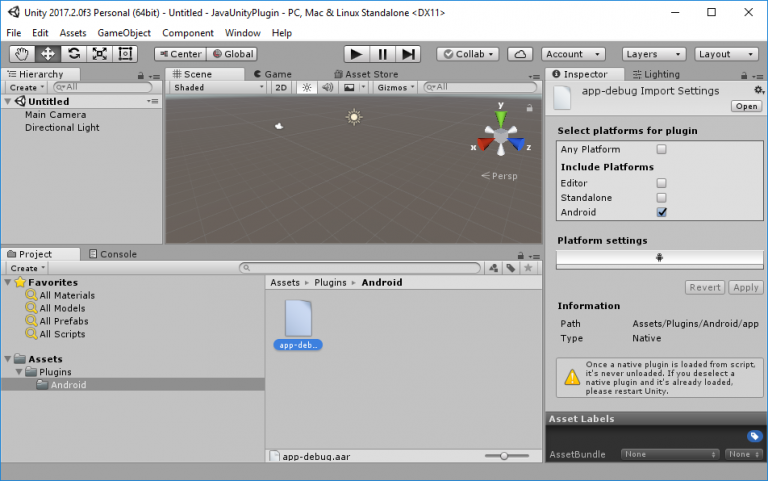Lock the Project panel

pyautogui.click(x=521, y=256)
